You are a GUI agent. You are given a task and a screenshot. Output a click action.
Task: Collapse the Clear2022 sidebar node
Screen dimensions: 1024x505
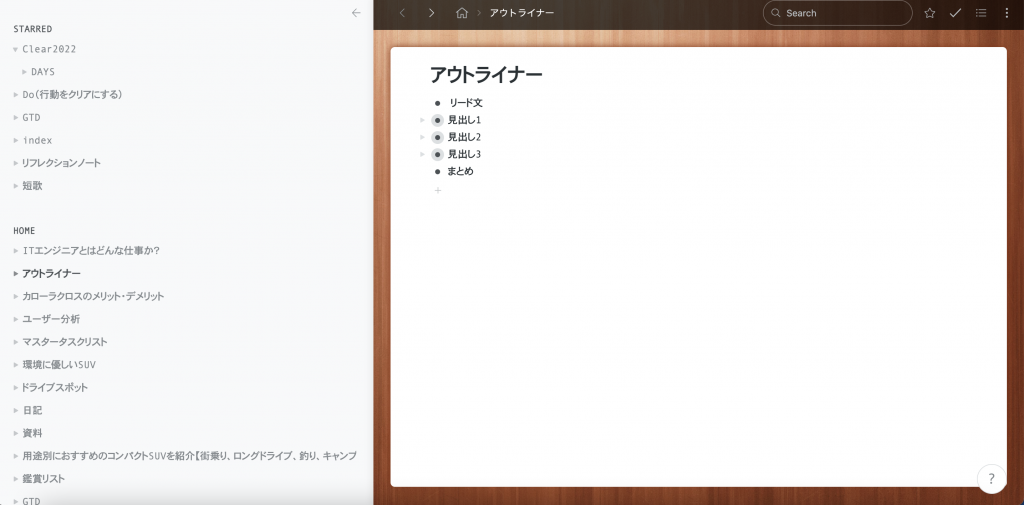16,49
